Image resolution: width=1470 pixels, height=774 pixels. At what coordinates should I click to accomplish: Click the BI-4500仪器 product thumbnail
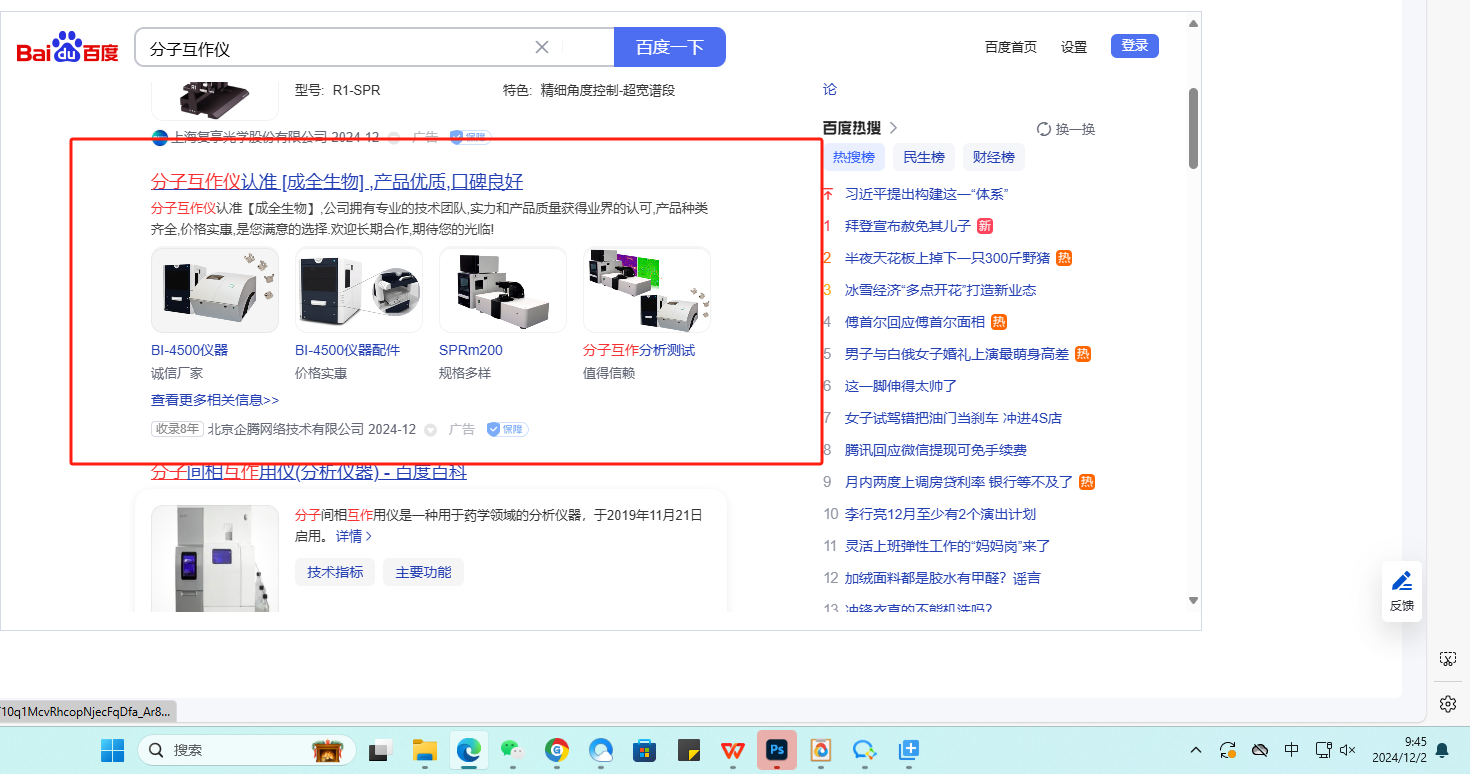[x=215, y=290]
